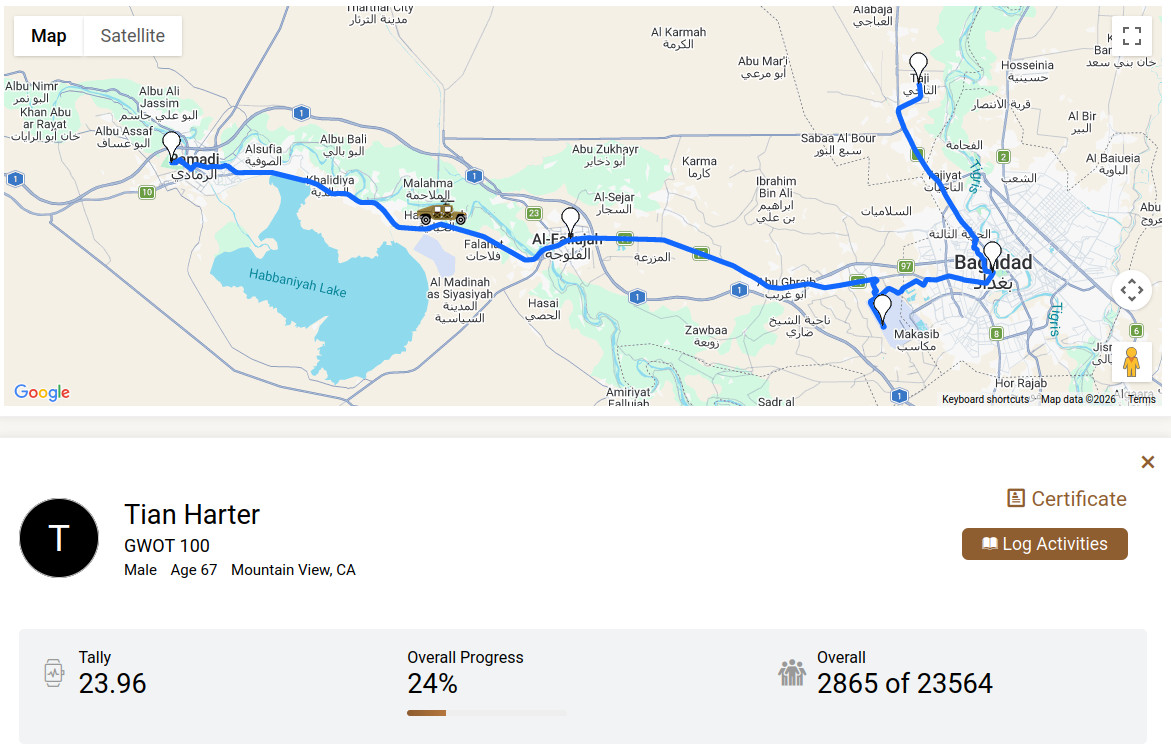This screenshot has width=1171, height=750.
Task: Toggle fullscreen map view
Action: coord(1131,36)
